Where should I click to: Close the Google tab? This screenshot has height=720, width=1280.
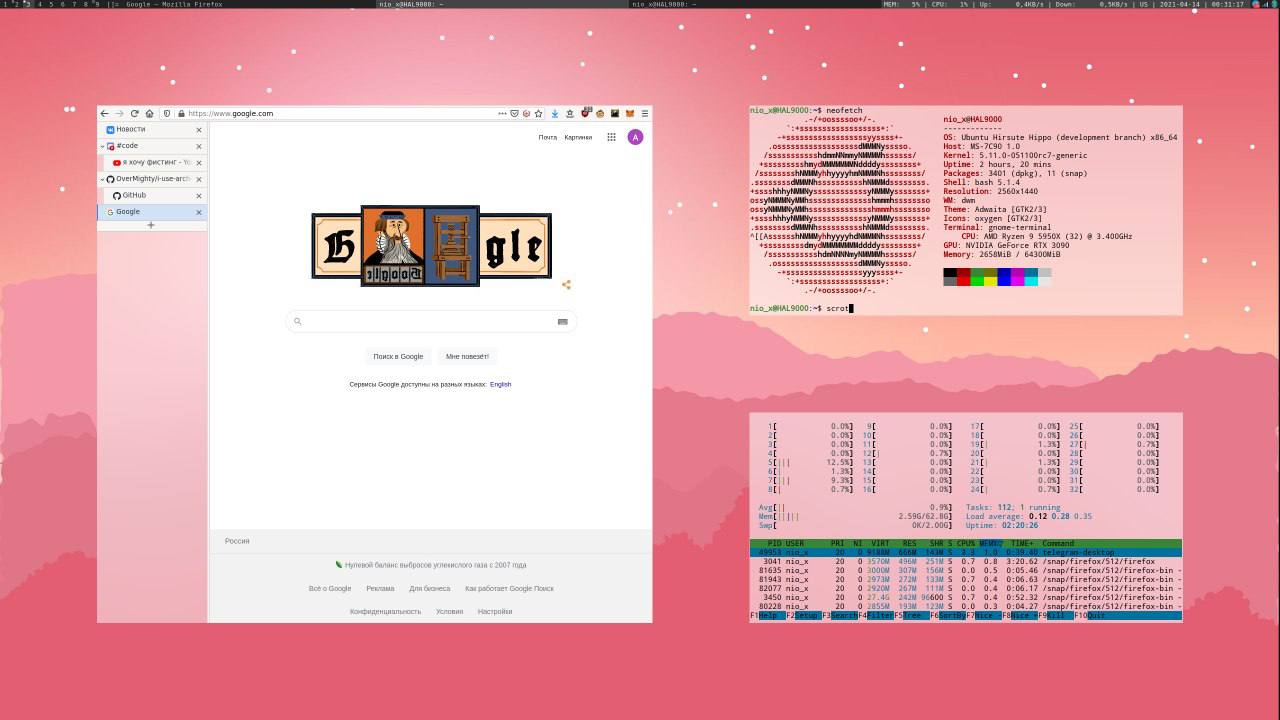point(199,212)
